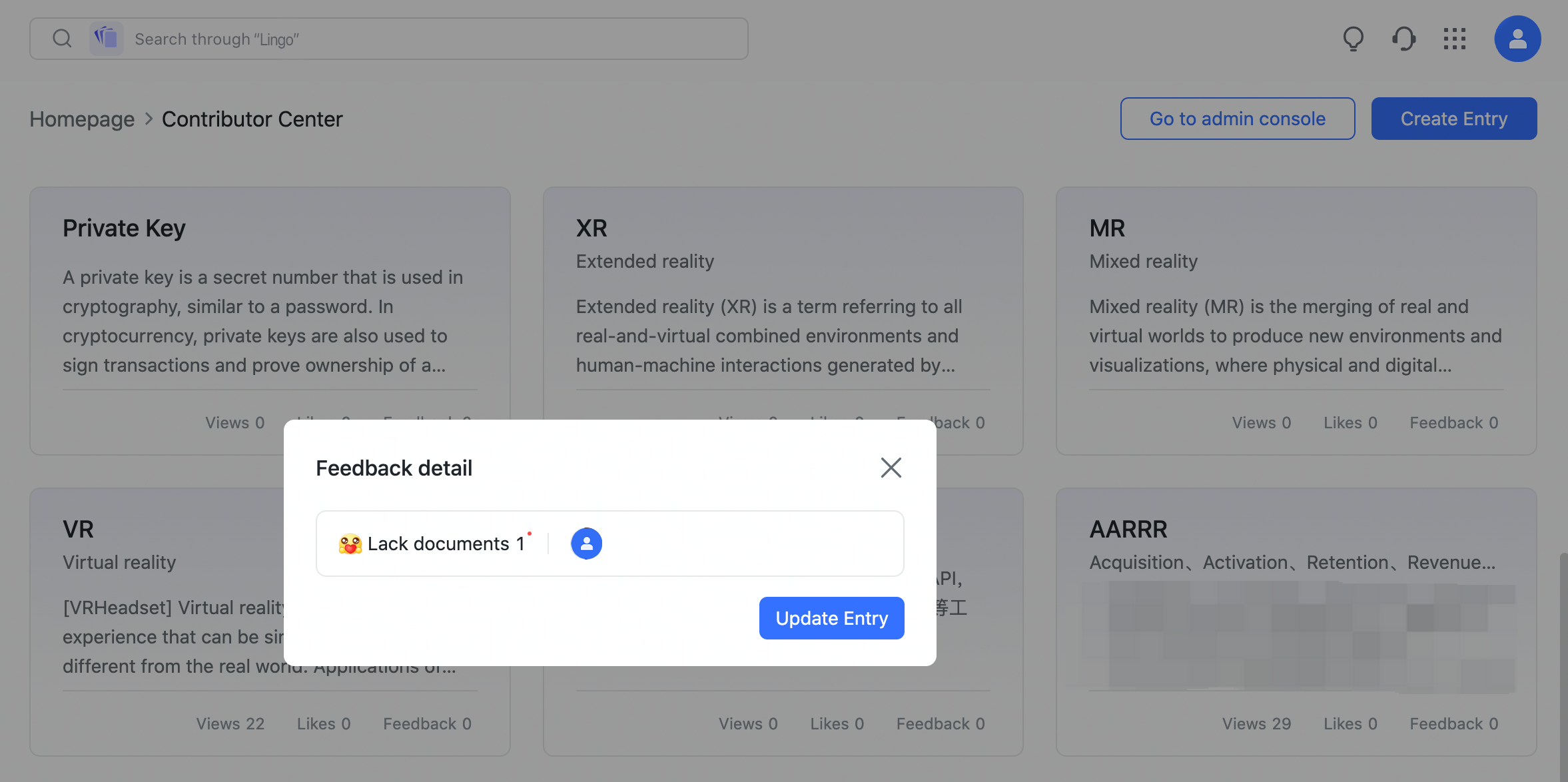Click the chevron after Homepage breadcrumb
The height and width of the screenshot is (782, 1568).
point(148,119)
